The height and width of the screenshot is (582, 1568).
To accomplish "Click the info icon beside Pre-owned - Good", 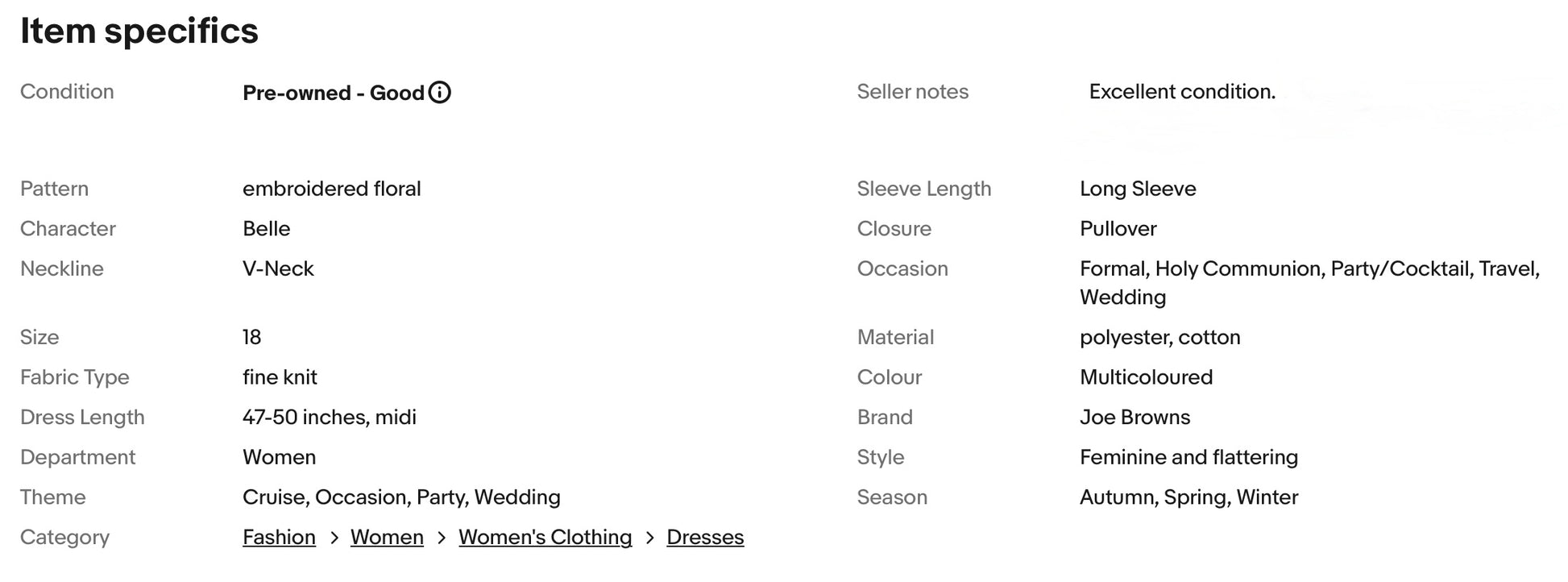I will pos(440,93).
